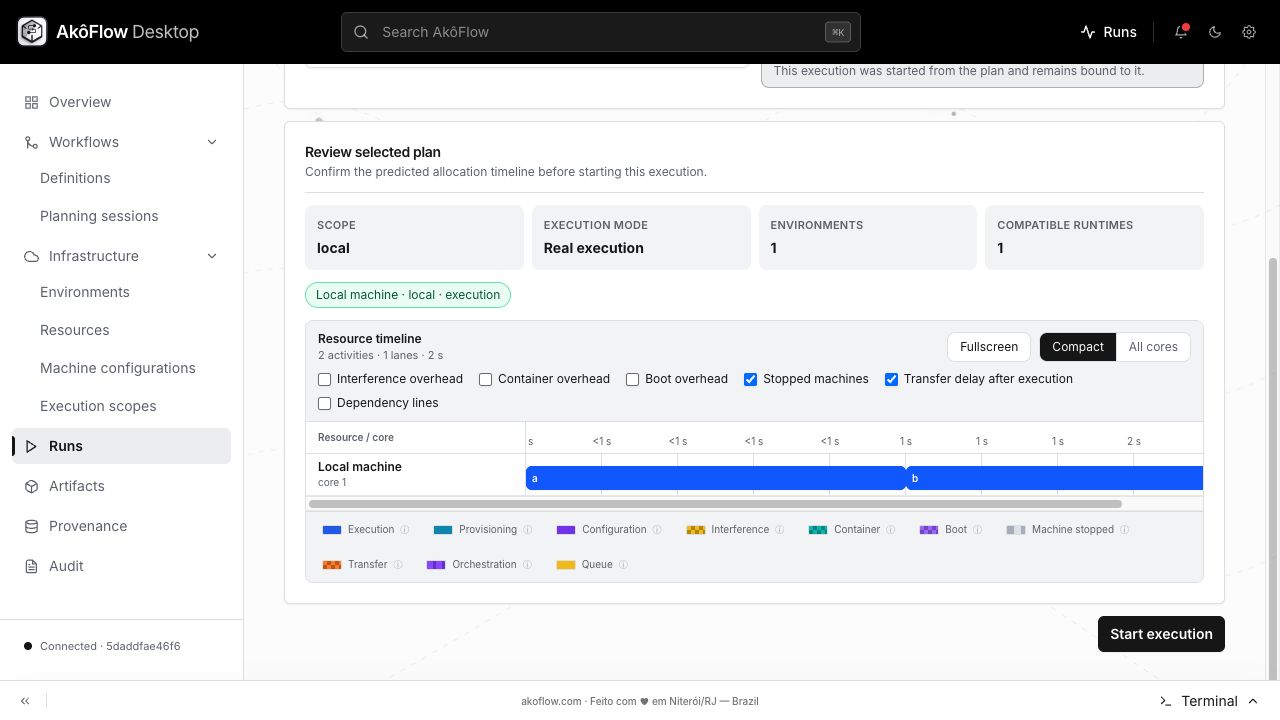1280x720 pixels.
Task: Open timeline in Fullscreen
Action: click(989, 347)
